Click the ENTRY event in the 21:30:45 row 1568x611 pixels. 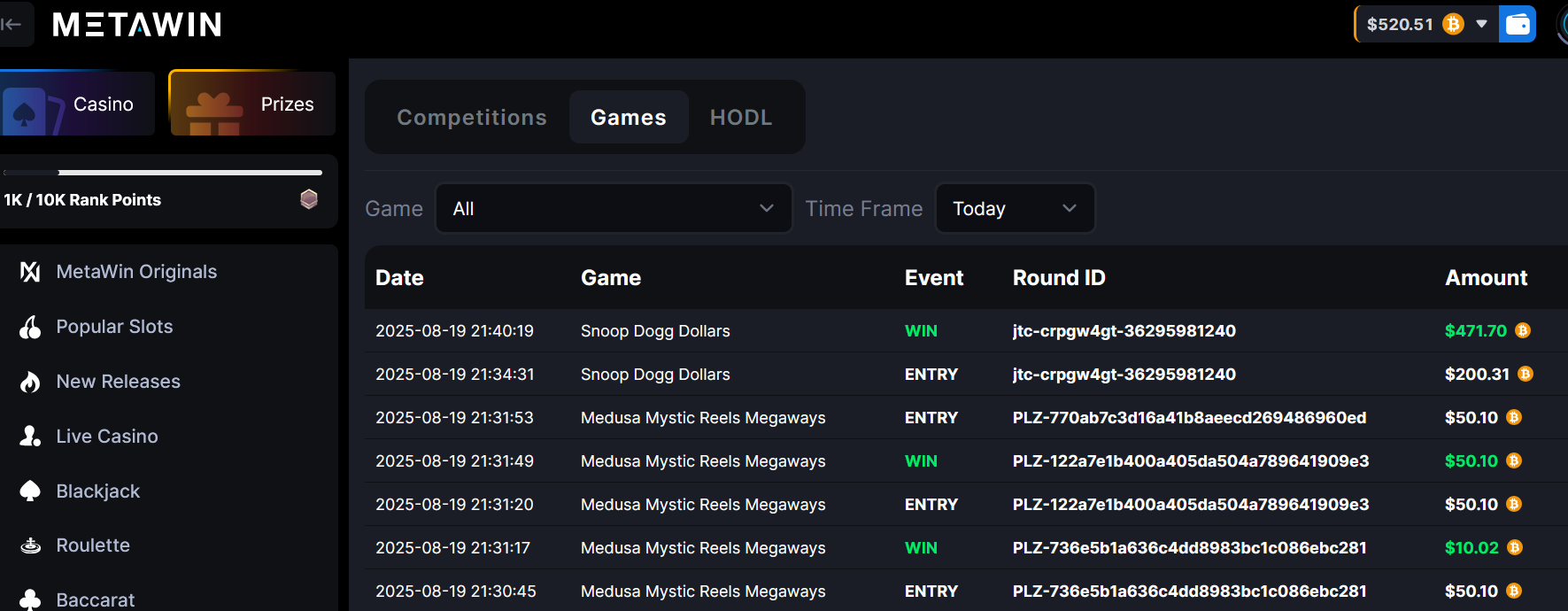[931, 592]
